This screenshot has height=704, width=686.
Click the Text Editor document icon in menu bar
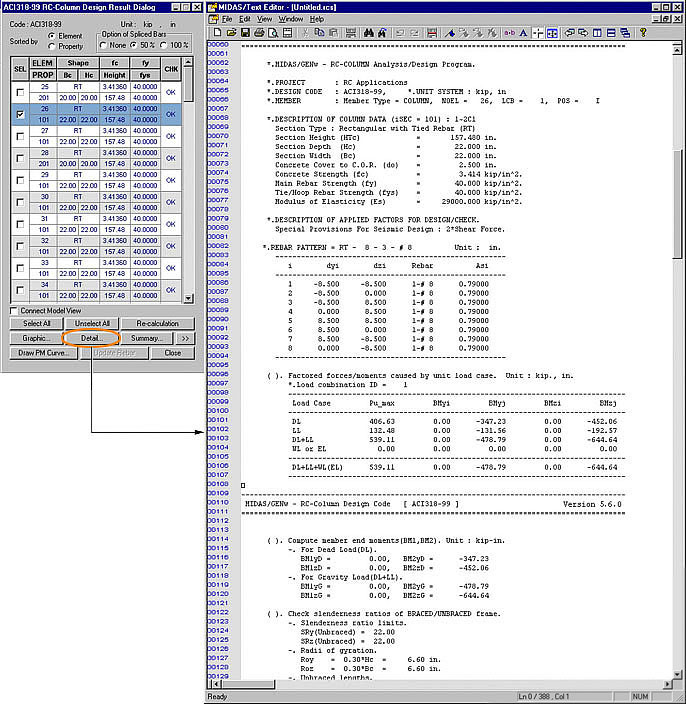214,19
